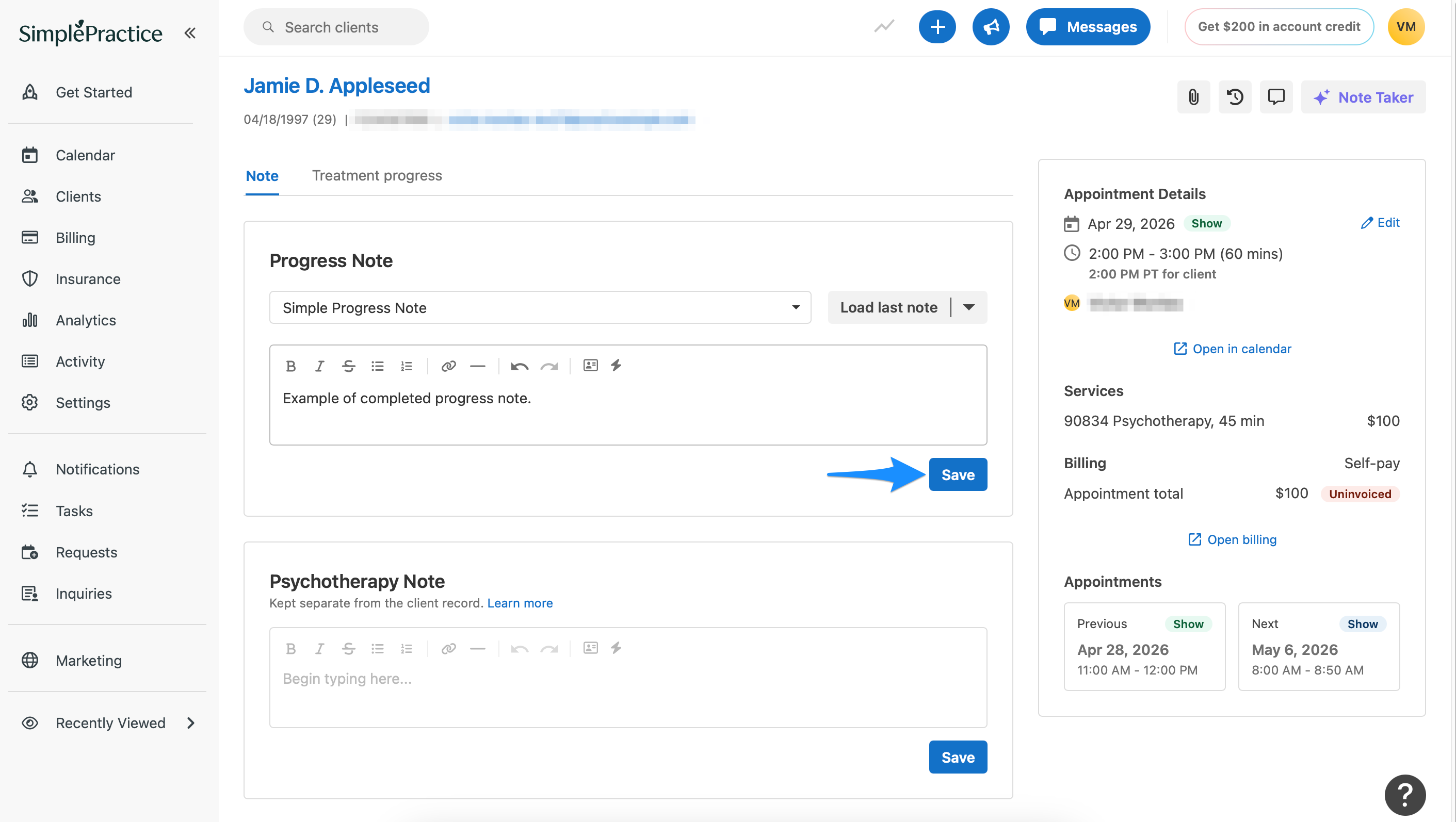
Task: Open the VM account avatar menu
Action: pyautogui.click(x=1406, y=26)
